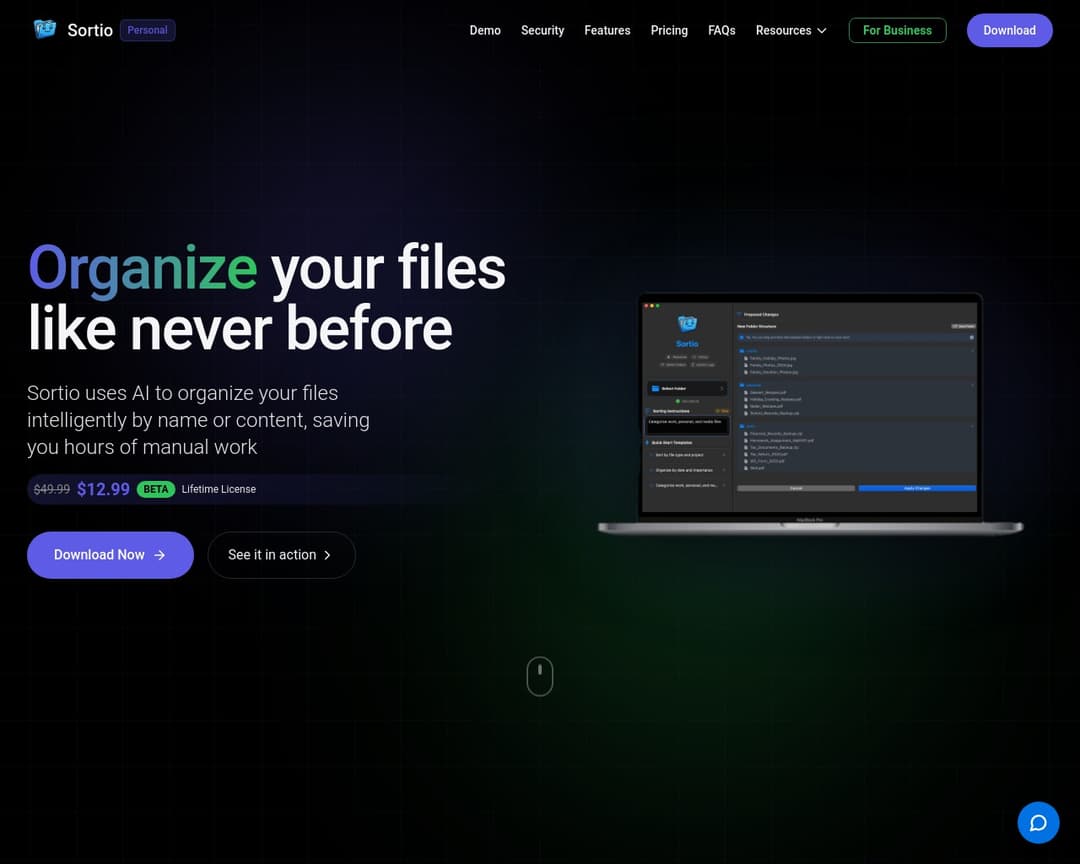Click the laptop app preview image
Viewport: 1080px width, 864px height.
point(810,413)
